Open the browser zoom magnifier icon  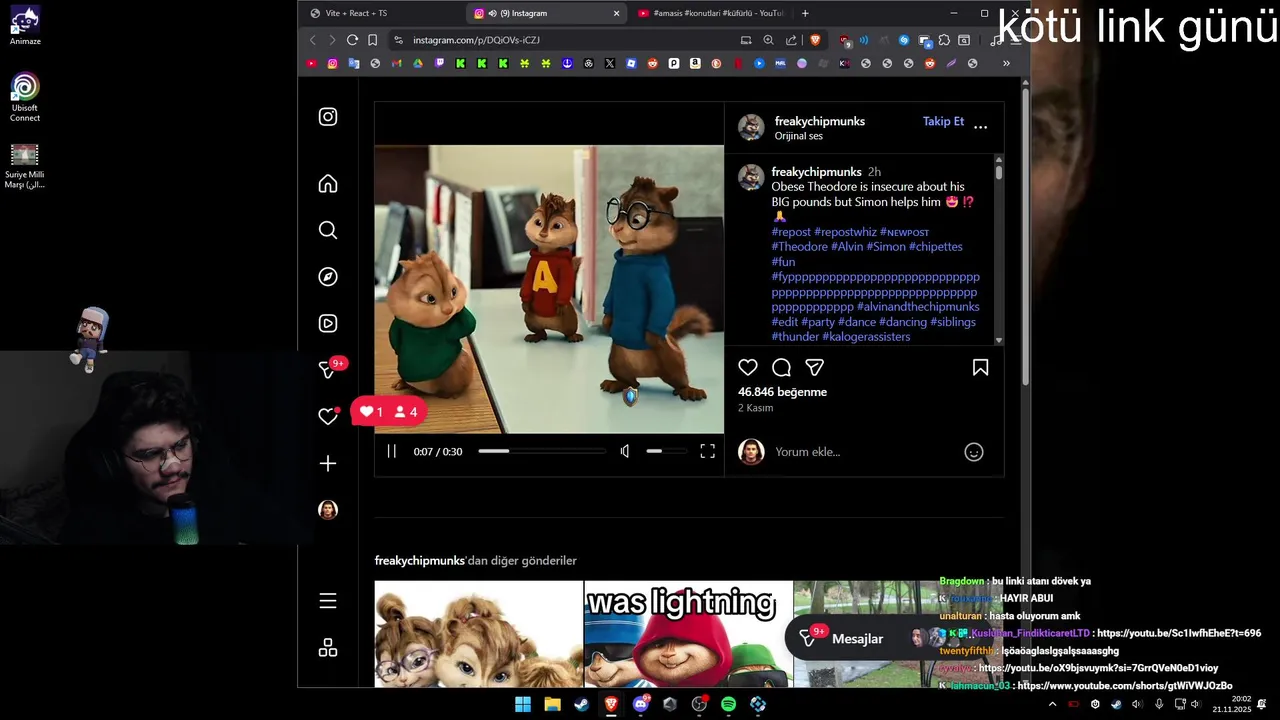click(768, 40)
